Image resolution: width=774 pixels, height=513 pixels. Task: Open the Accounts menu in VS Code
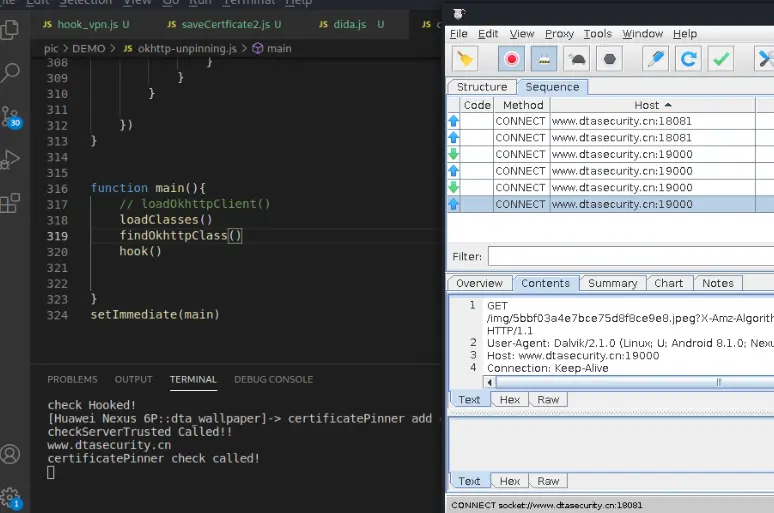pos(10,454)
